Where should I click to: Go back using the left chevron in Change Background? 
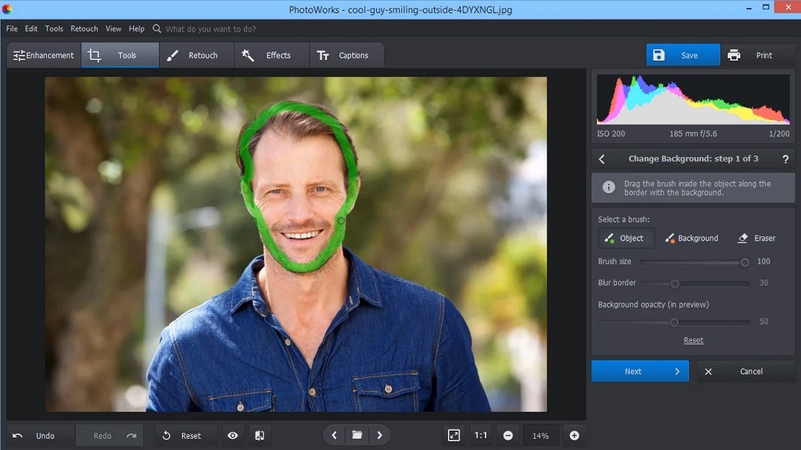coord(602,159)
